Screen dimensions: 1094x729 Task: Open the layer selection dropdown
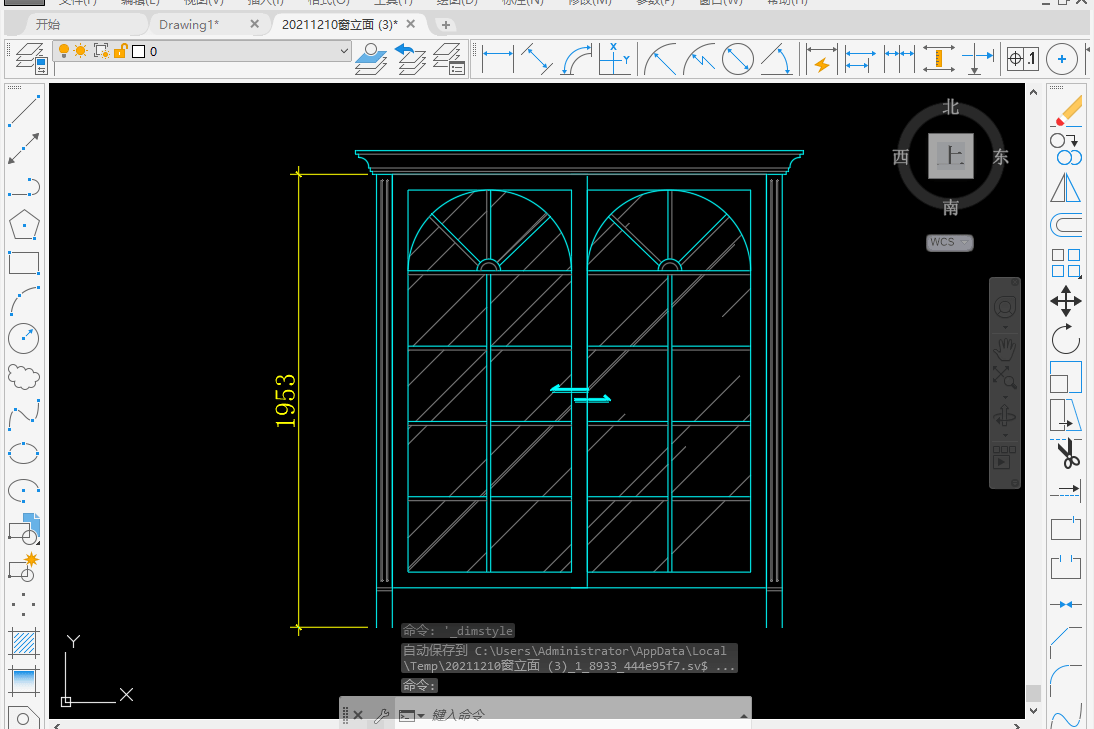344,51
